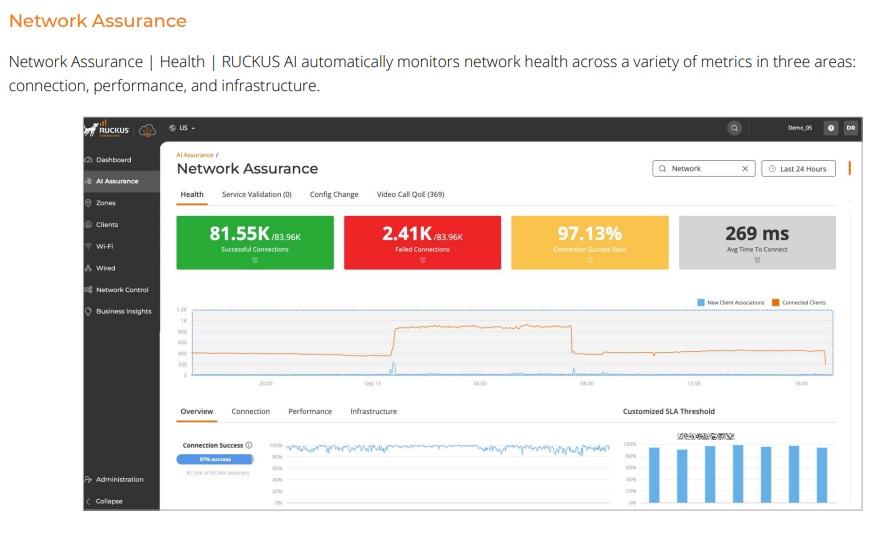Expand the Avg Time To Connect chevron
This screenshot has height=539, width=886.
click(757, 260)
